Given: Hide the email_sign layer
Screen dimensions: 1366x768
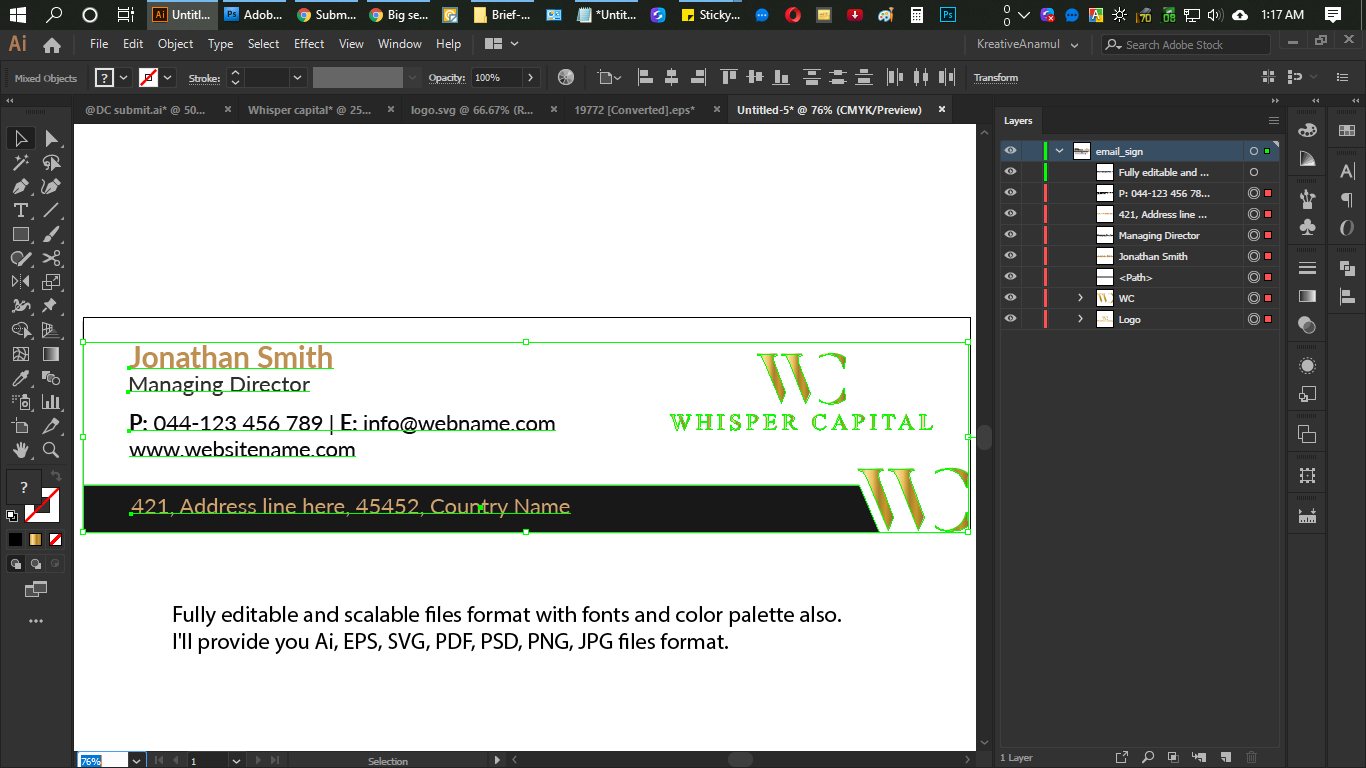Looking at the screenshot, I should [1011, 151].
